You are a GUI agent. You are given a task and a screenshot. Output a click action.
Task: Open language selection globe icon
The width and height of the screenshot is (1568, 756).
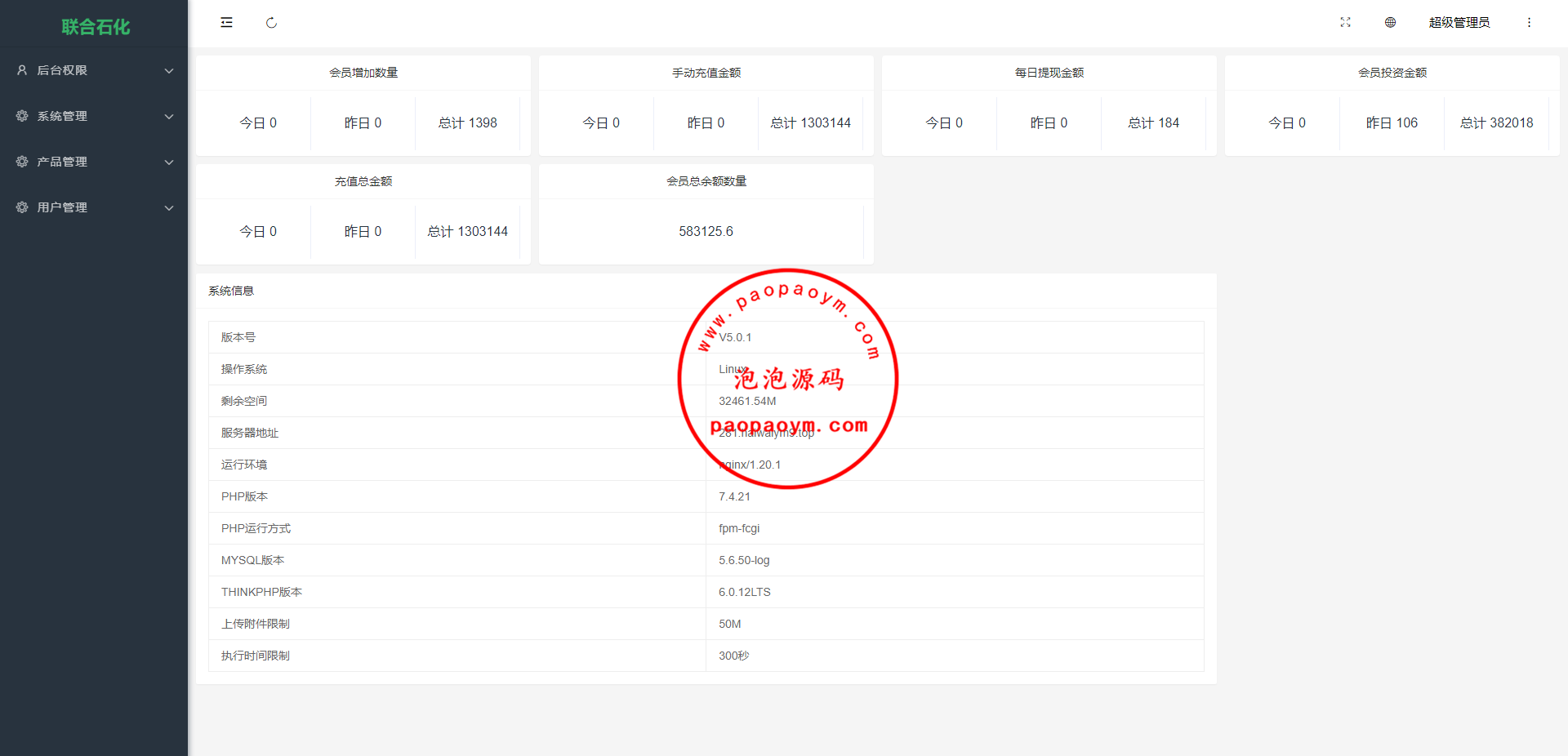[1390, 23]
